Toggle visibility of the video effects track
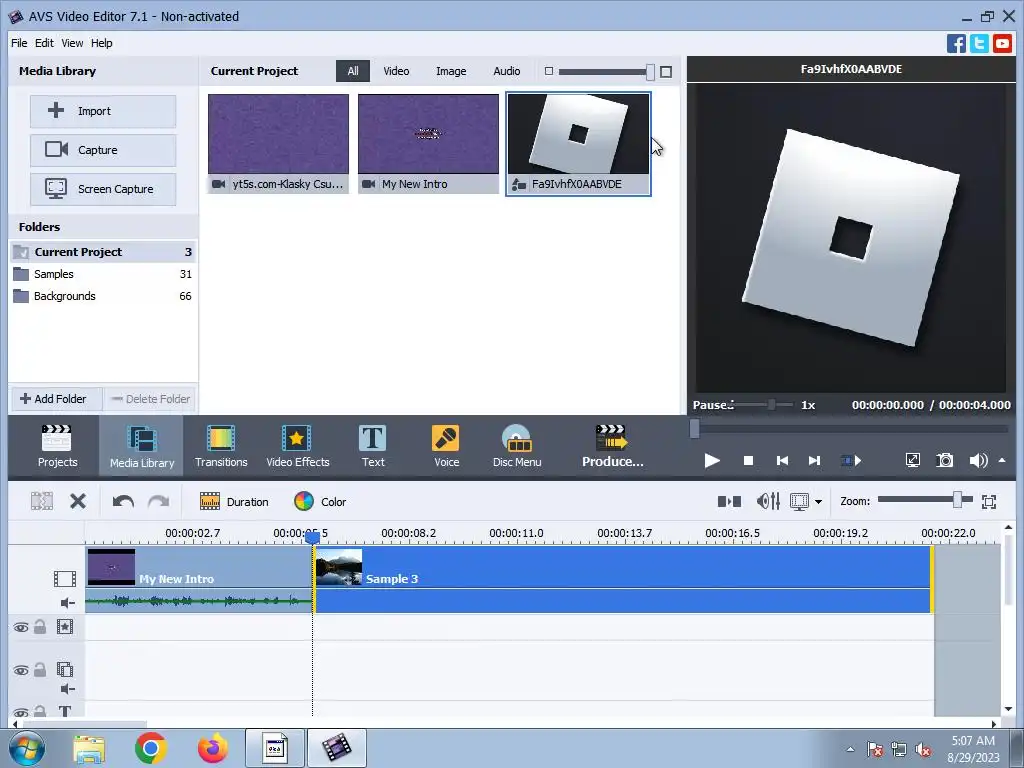This screenshot has height=768, width=1024. [21, 628]
